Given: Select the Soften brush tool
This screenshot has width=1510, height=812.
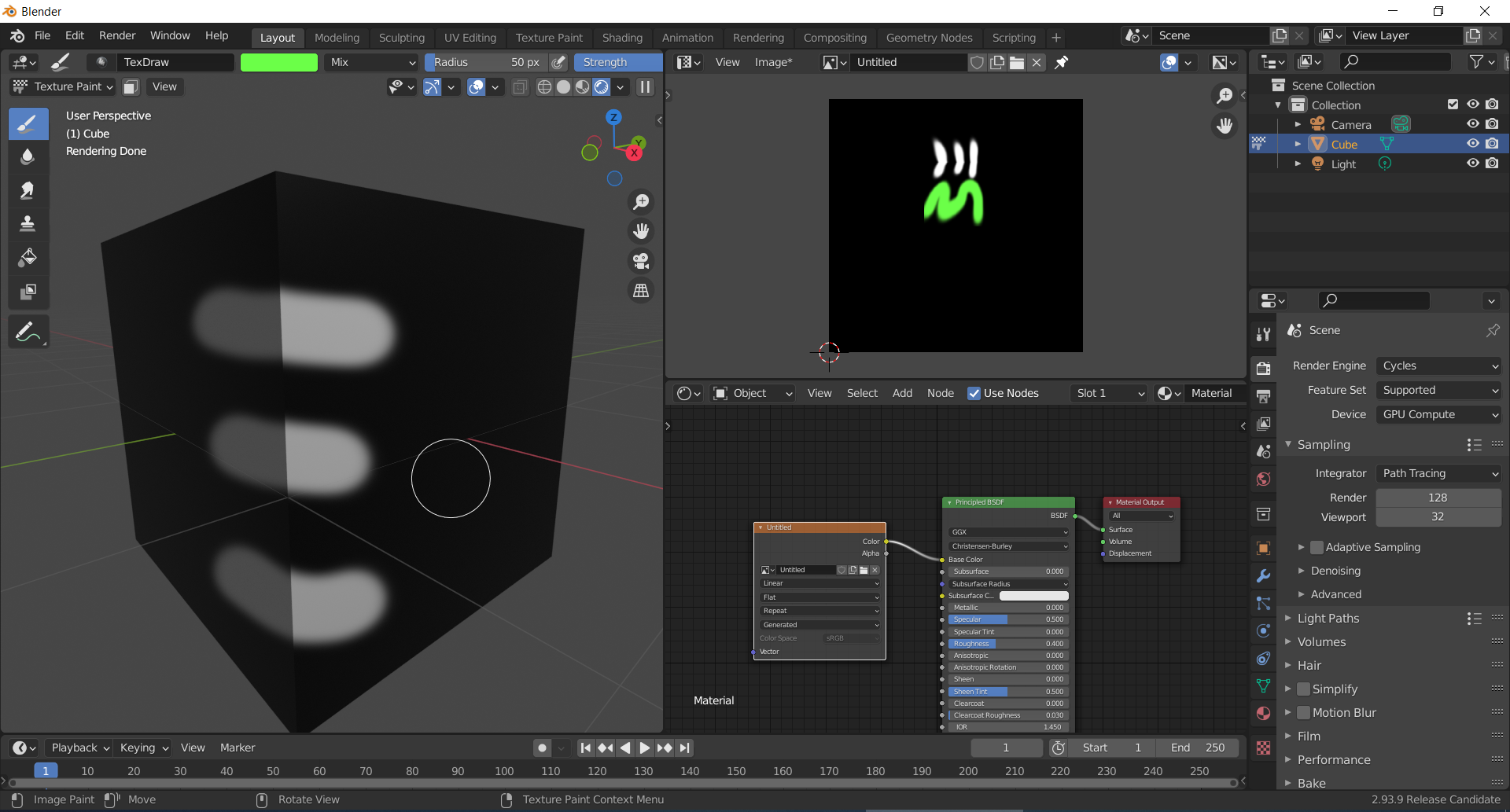Looking at the screenshot, I should click(28, 156).
